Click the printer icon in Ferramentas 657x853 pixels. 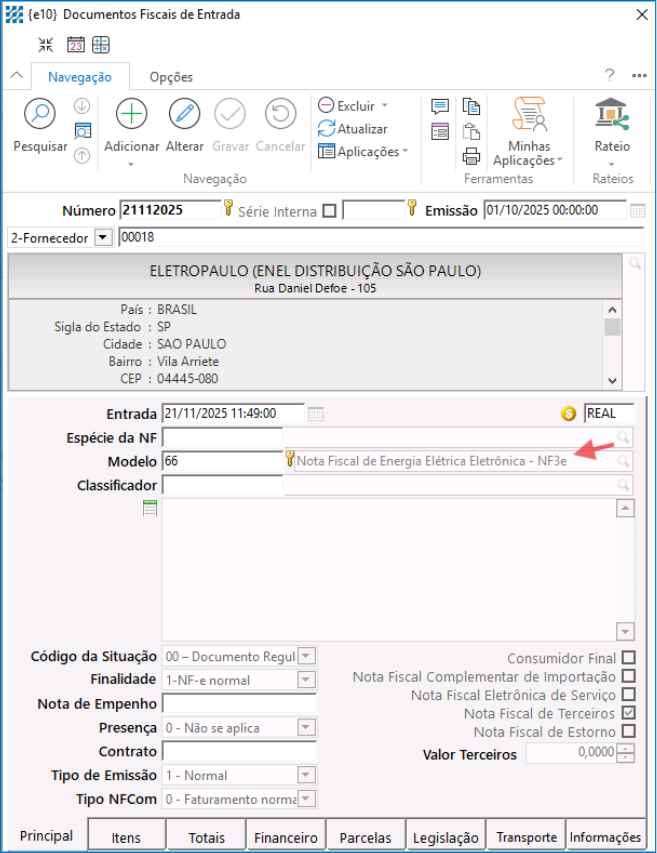click(x=471, y=155)
